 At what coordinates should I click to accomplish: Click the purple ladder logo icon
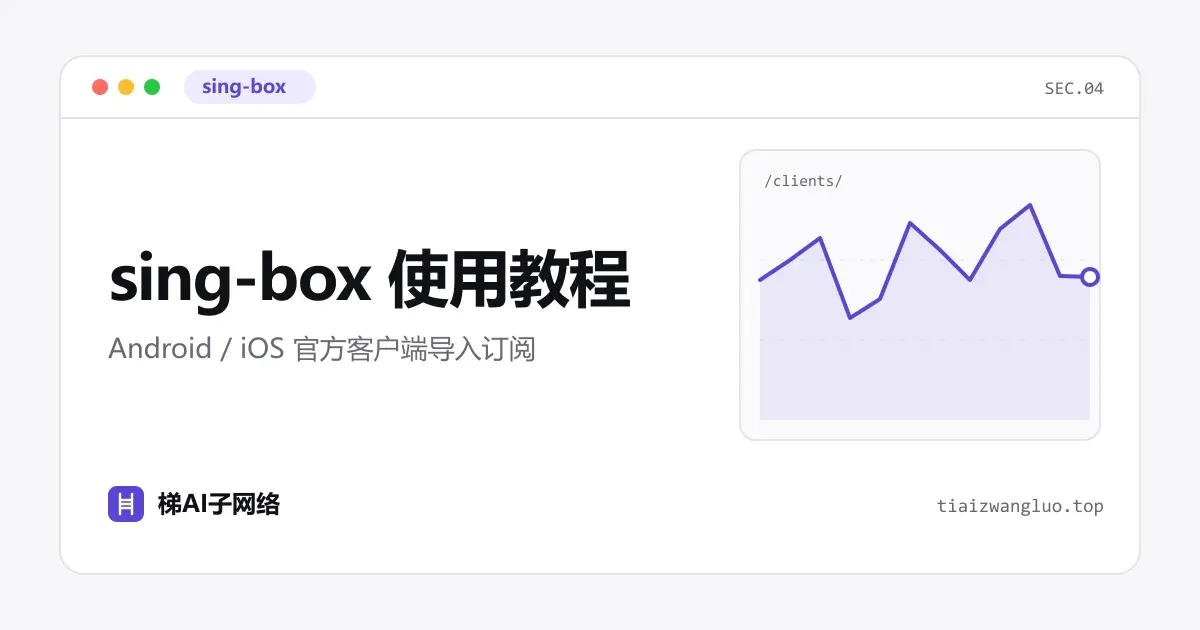coord(126,504)
